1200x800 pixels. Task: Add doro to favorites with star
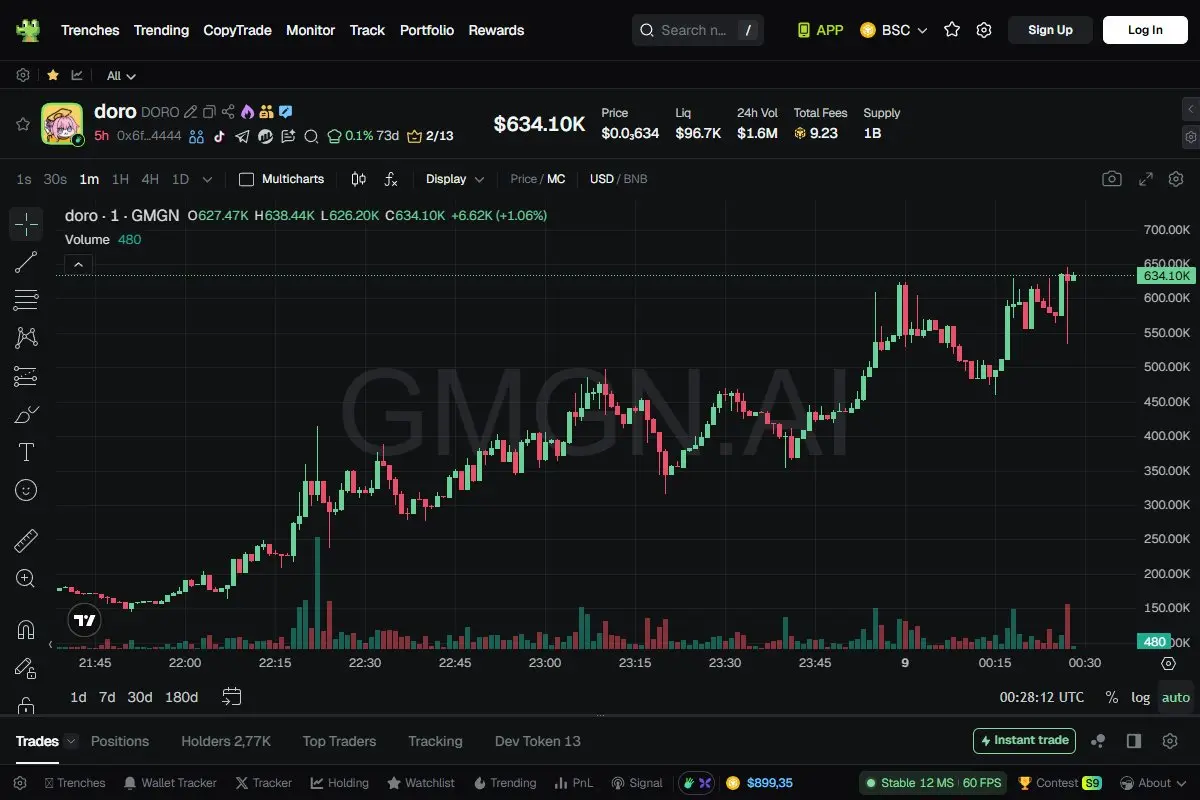[22, 124]
